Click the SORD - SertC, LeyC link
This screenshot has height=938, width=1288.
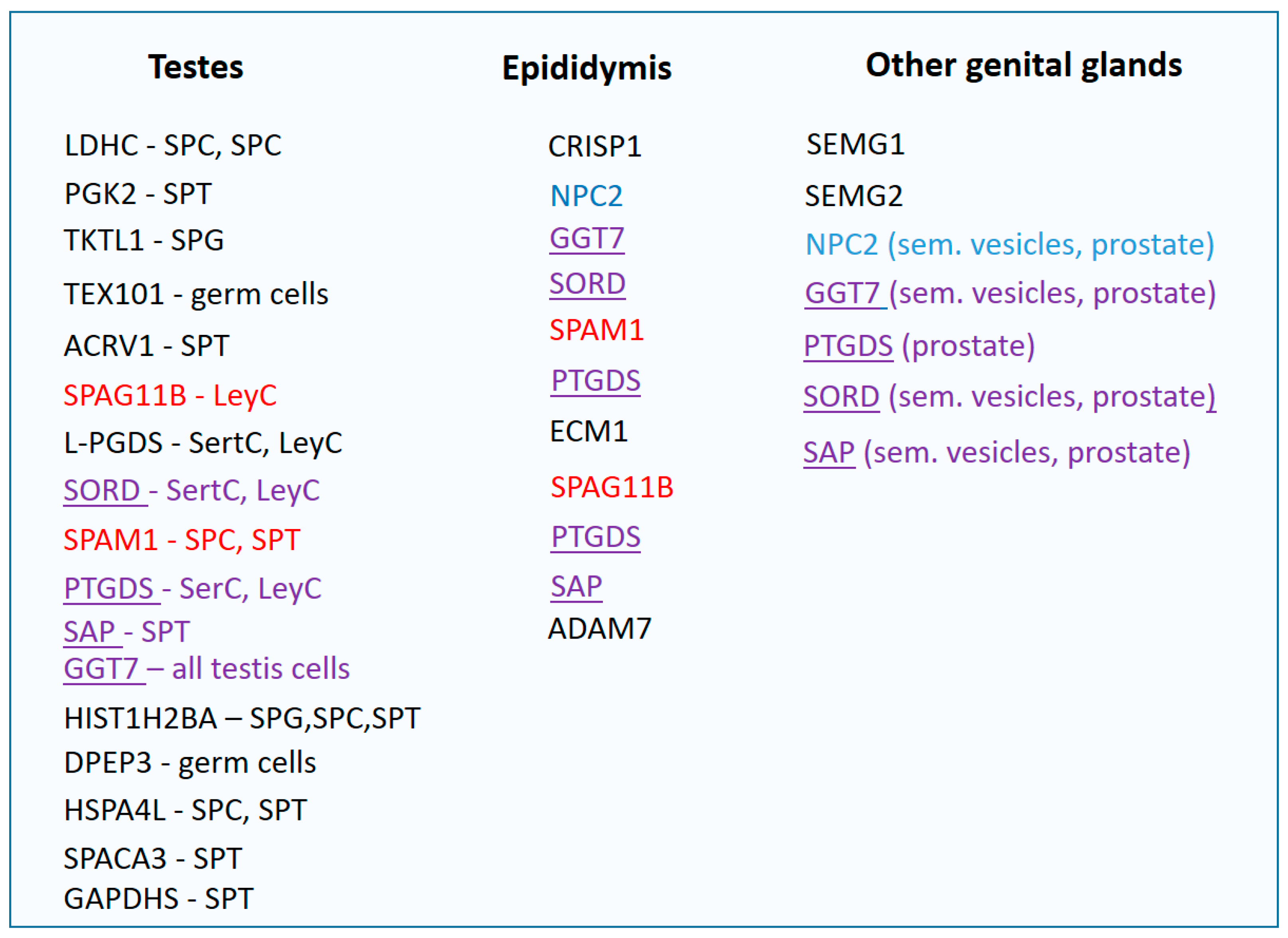[102, 490]
